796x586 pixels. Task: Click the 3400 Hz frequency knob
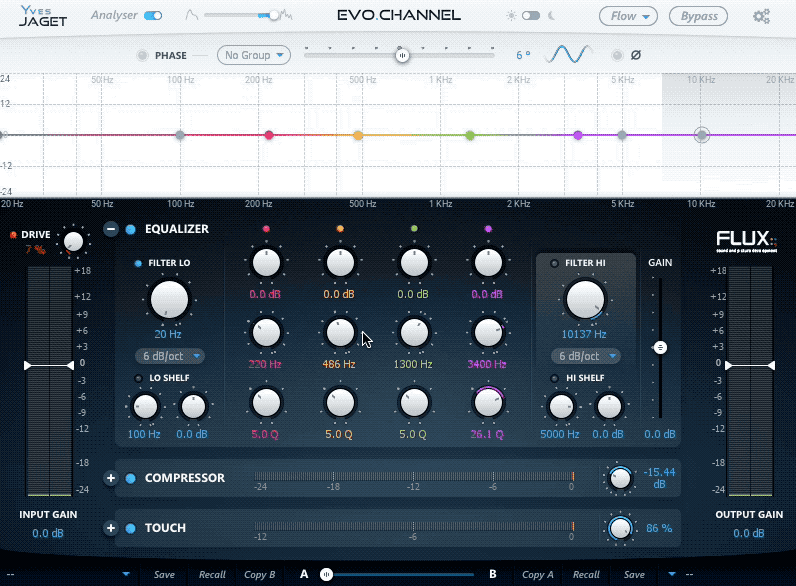pos(488,333)
